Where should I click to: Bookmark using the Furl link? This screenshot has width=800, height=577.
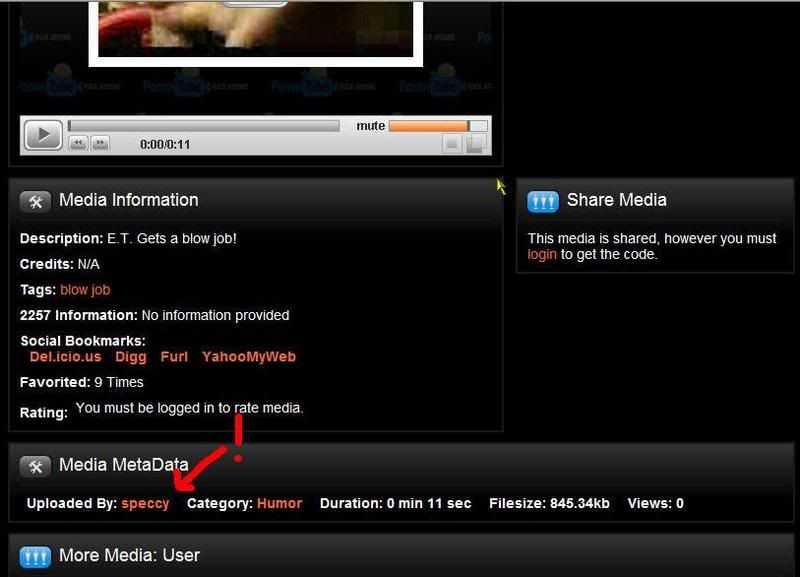point(174,357)
